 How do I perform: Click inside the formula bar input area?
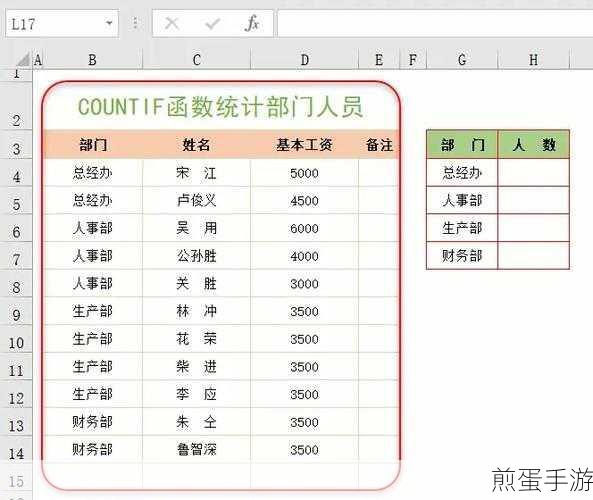435,24
